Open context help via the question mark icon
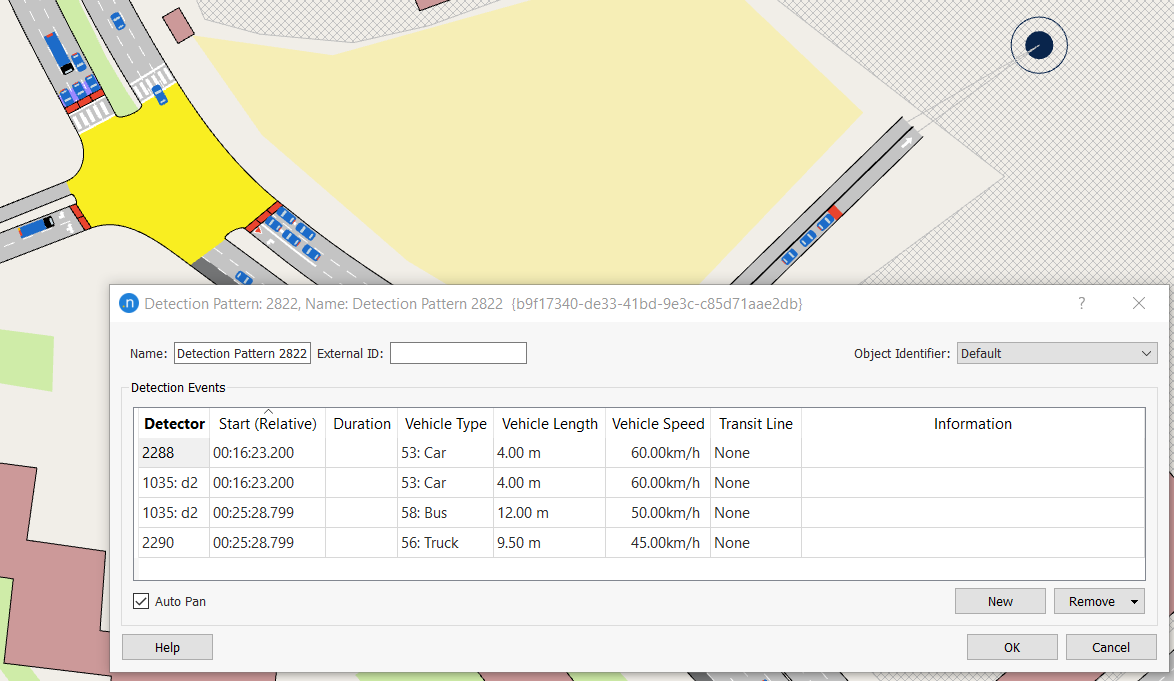1174x681 pixels. click(1081, 303)
